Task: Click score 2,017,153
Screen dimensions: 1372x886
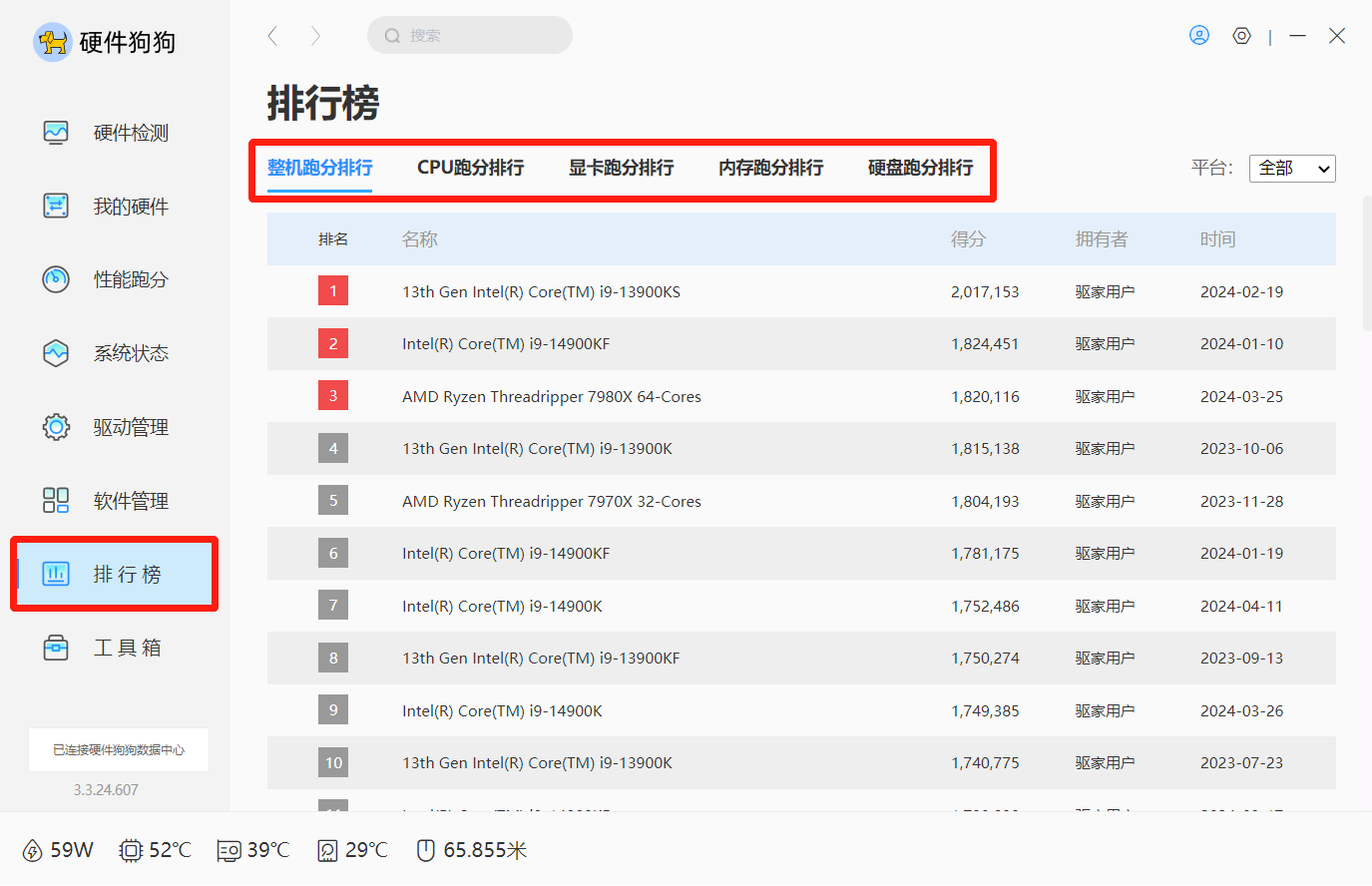Action: 985,292
